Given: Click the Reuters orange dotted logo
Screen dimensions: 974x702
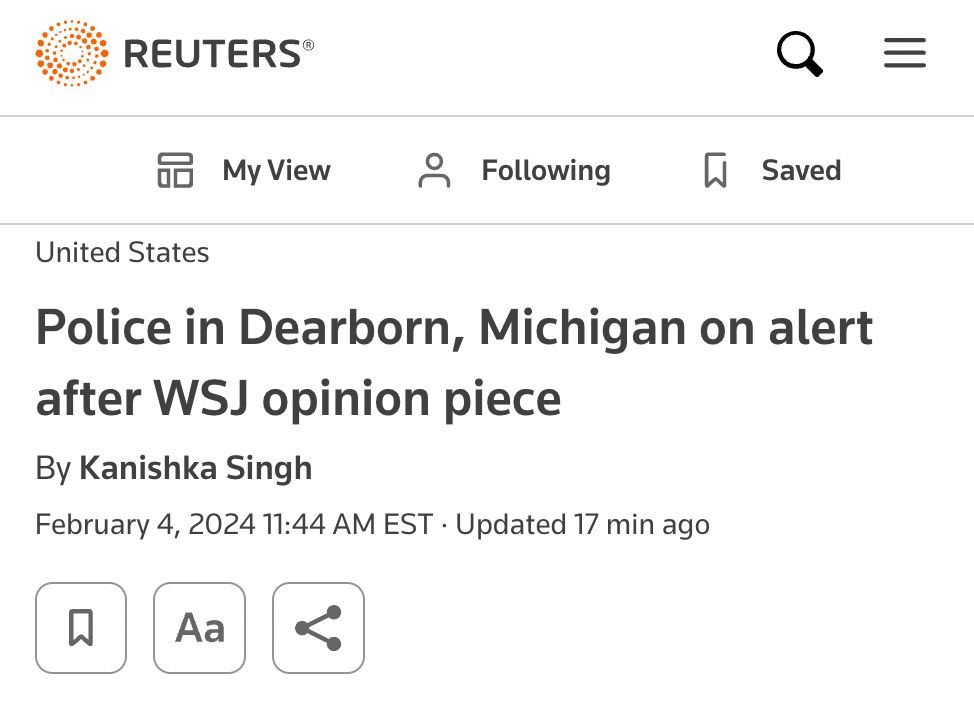Looking at the screenshot, I should (72, 52).
